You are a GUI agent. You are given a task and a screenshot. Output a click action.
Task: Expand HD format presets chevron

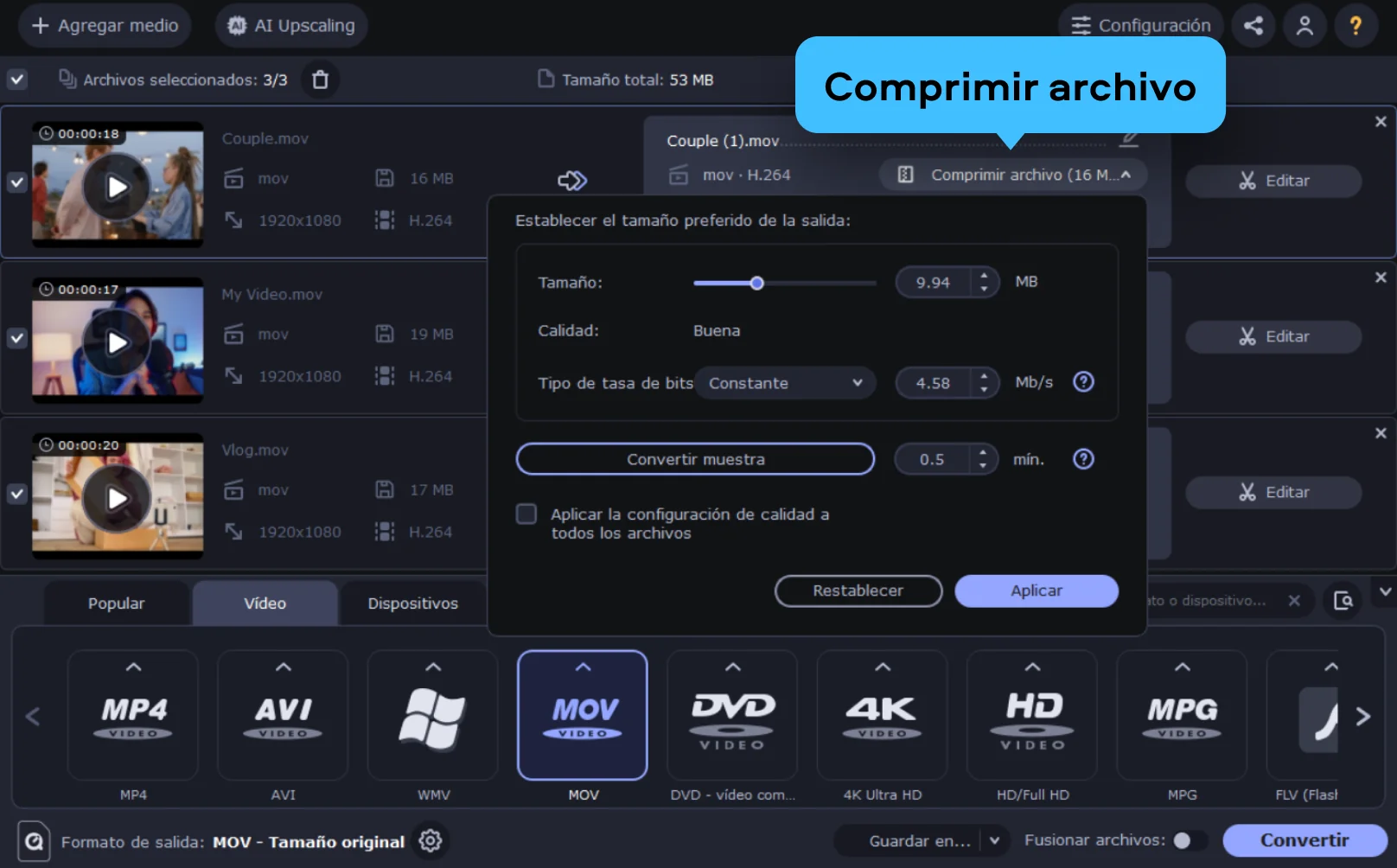(1032, 667)
